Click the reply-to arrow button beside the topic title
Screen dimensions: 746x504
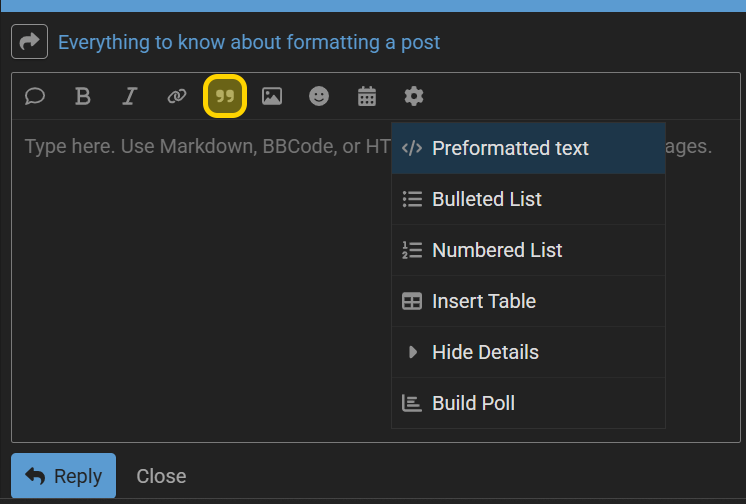pyautogui.click(x=29, y=41)
